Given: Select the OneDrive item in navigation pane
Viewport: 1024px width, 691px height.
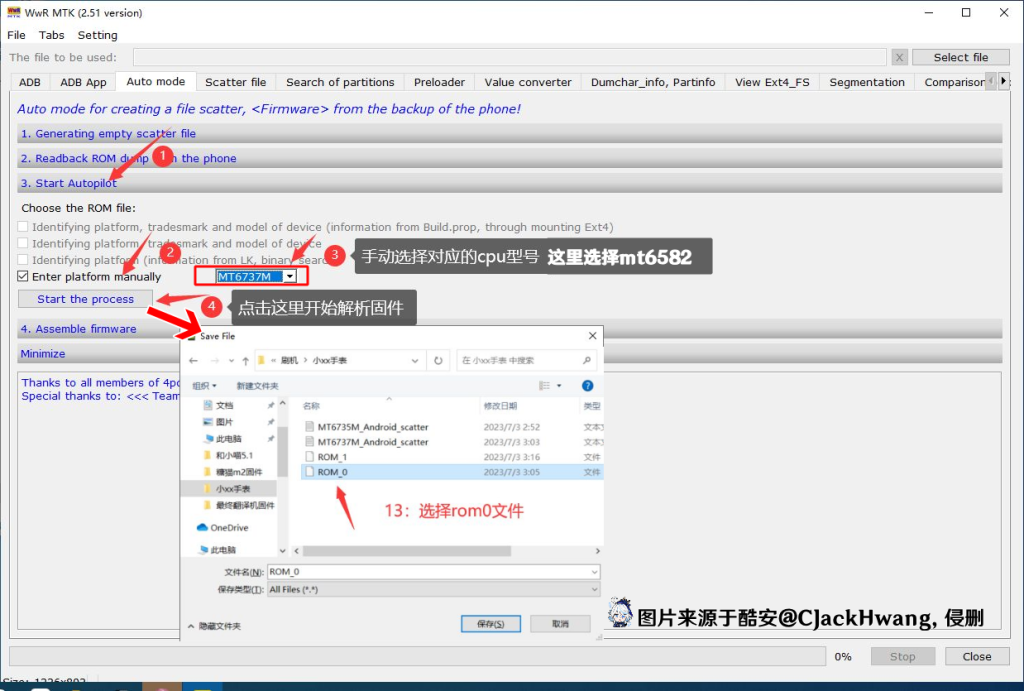Looking at the screenshot, I should 229,527.
